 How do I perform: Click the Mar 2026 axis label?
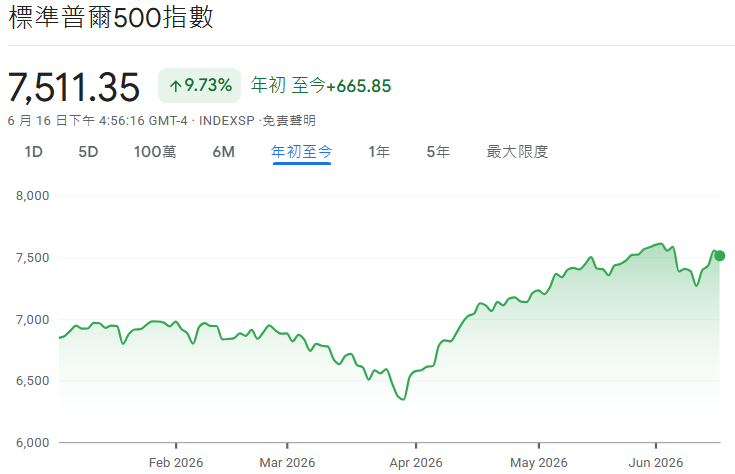pos(287,463)
